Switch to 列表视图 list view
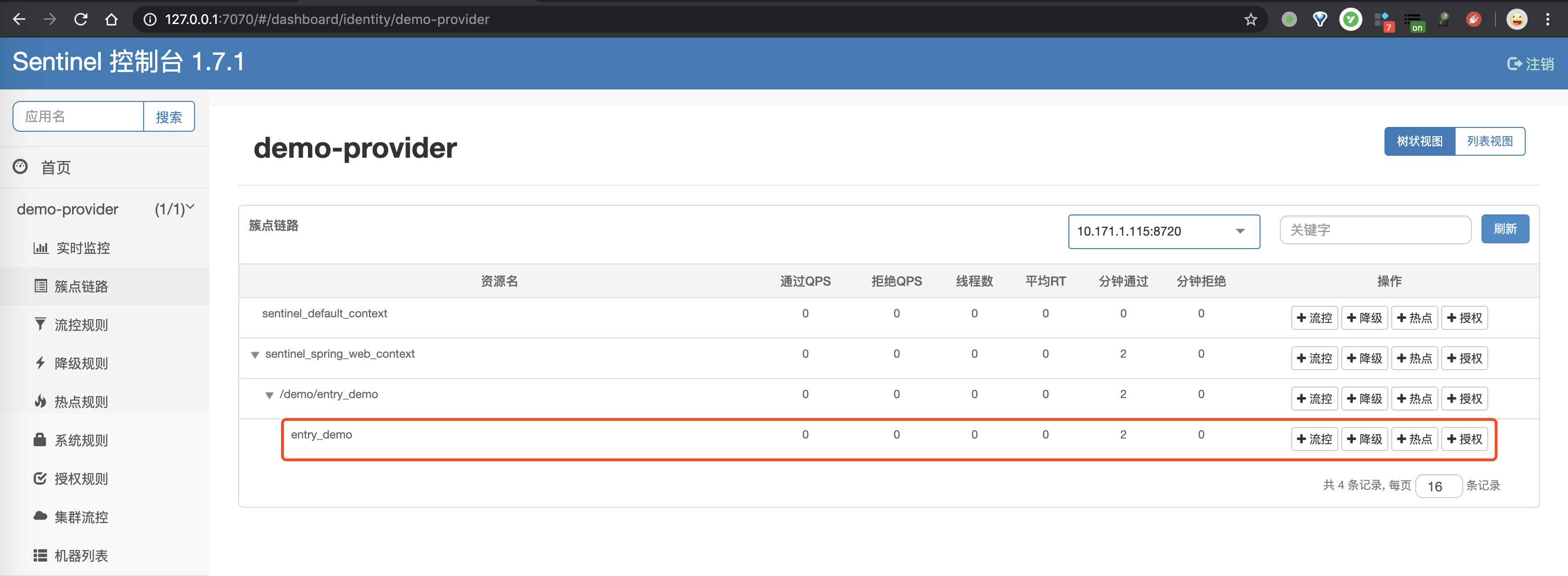Image resolution: width=1568 pixels, height=576 pixels. tap(1490, 141)
